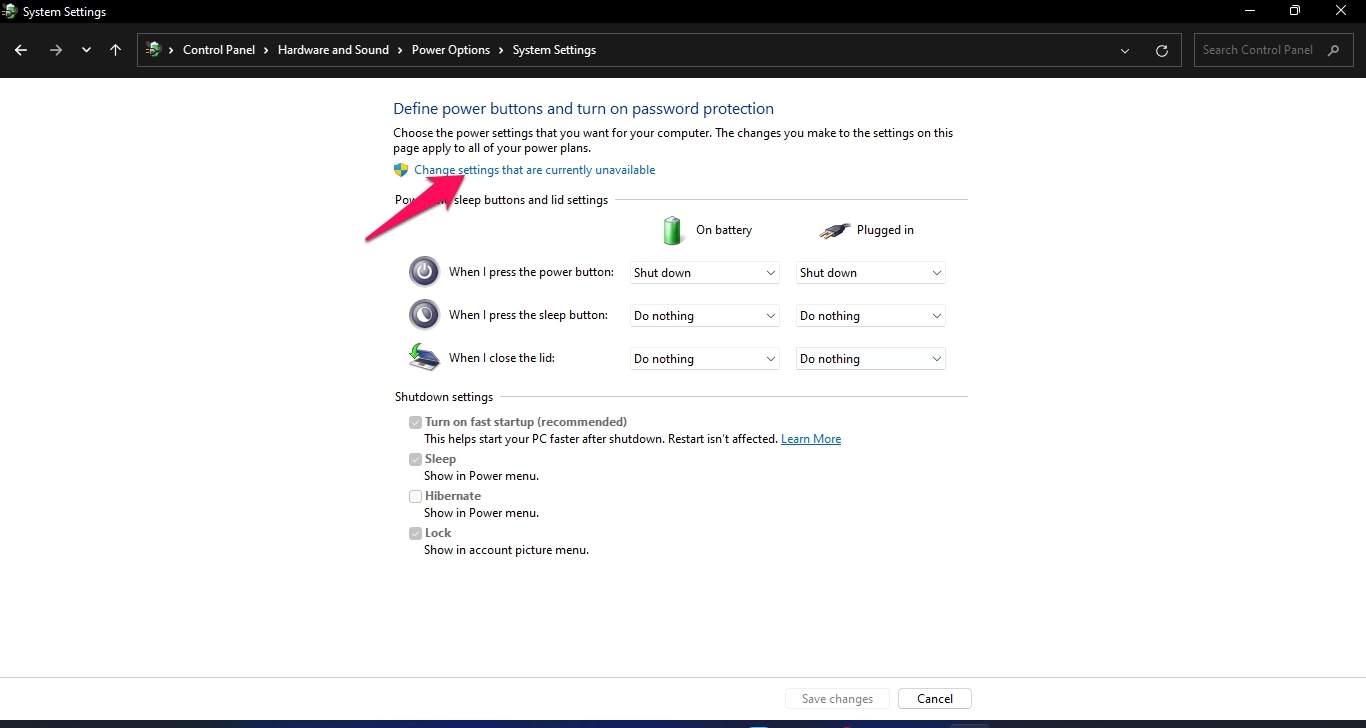
Task: Click the UAC shield icon
Action: pos(401,170)
